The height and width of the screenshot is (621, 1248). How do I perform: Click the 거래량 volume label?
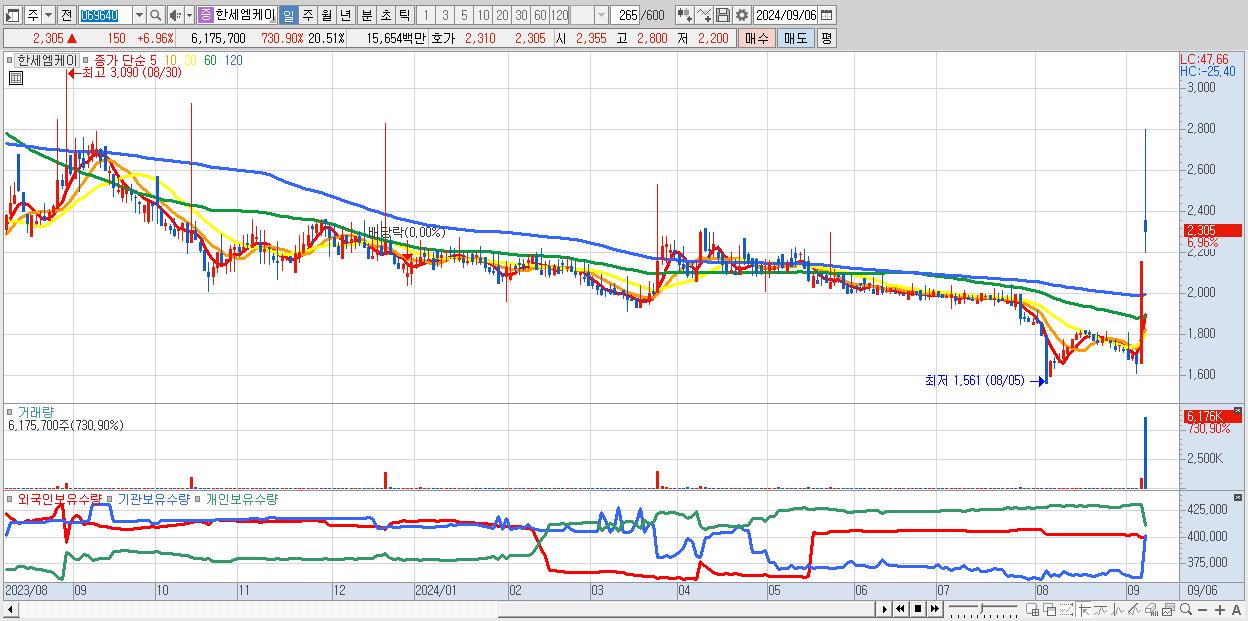tap(35, 411)
